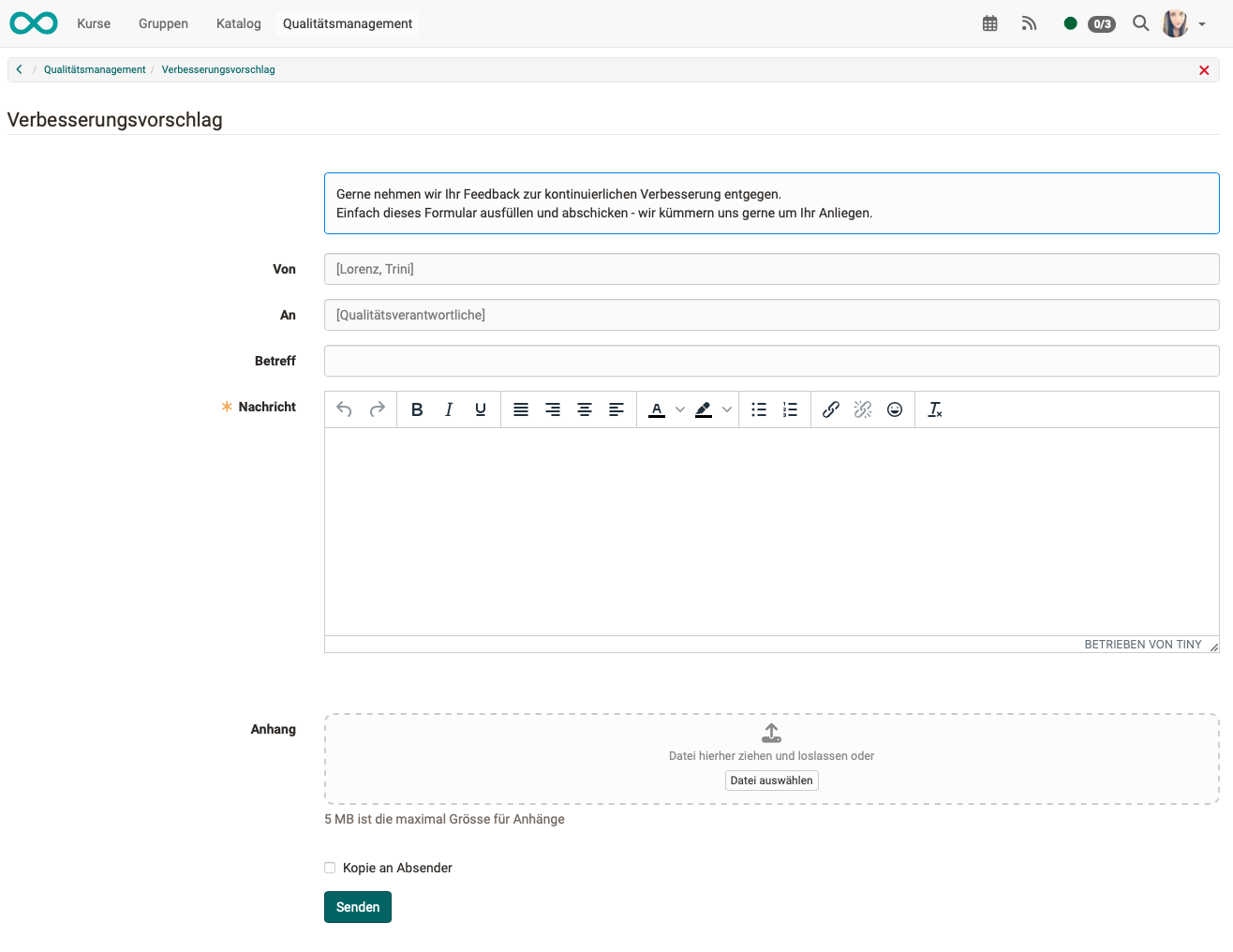
Task: Toggle italic formatting in the editor
Action: point(448,409)
